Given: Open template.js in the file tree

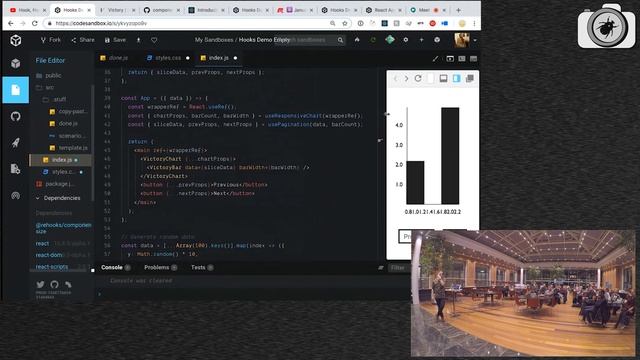Looking at the screenshot, I should tap(69, 148).
